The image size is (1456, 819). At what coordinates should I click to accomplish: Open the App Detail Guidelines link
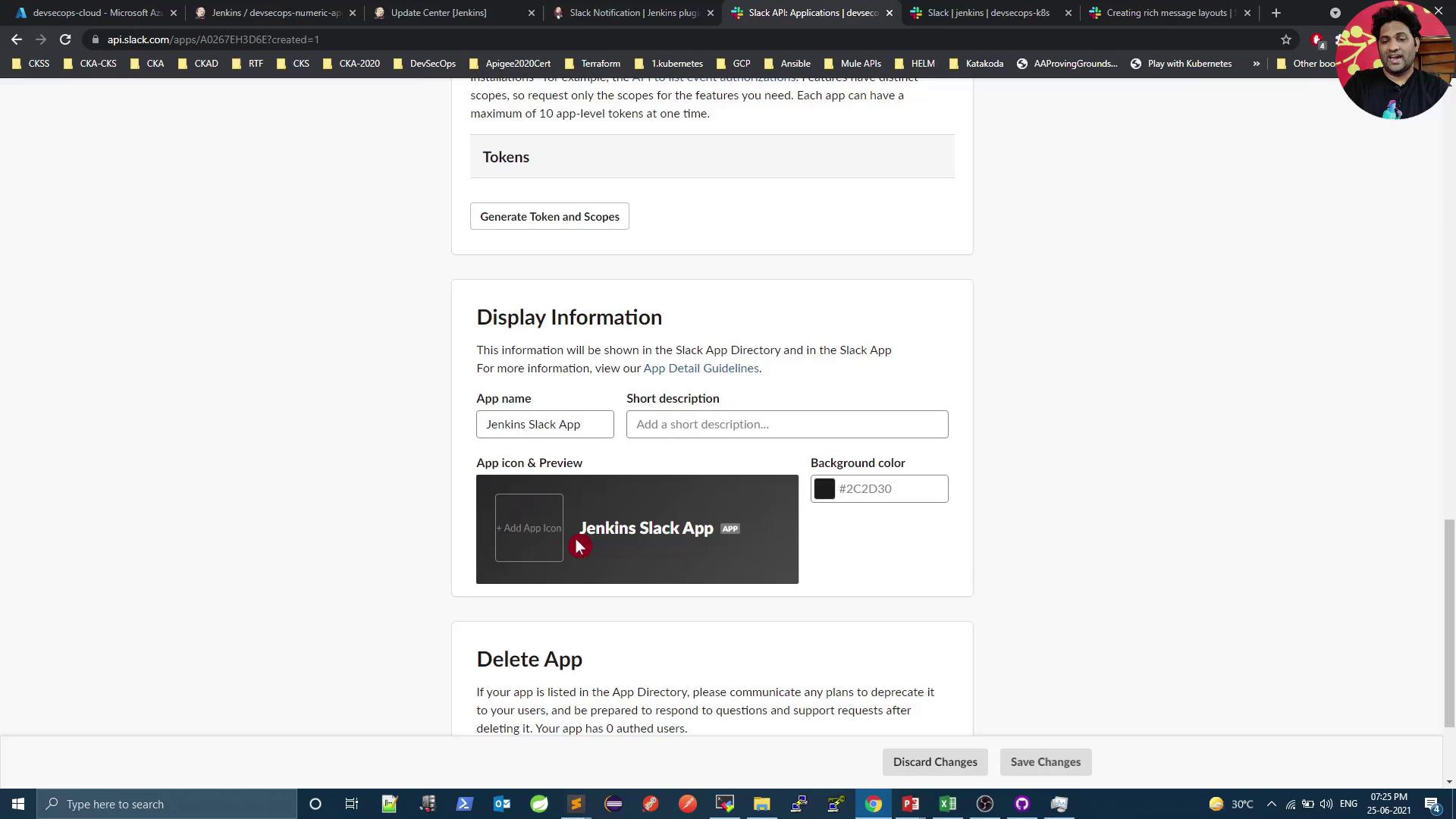pos(701,369)
